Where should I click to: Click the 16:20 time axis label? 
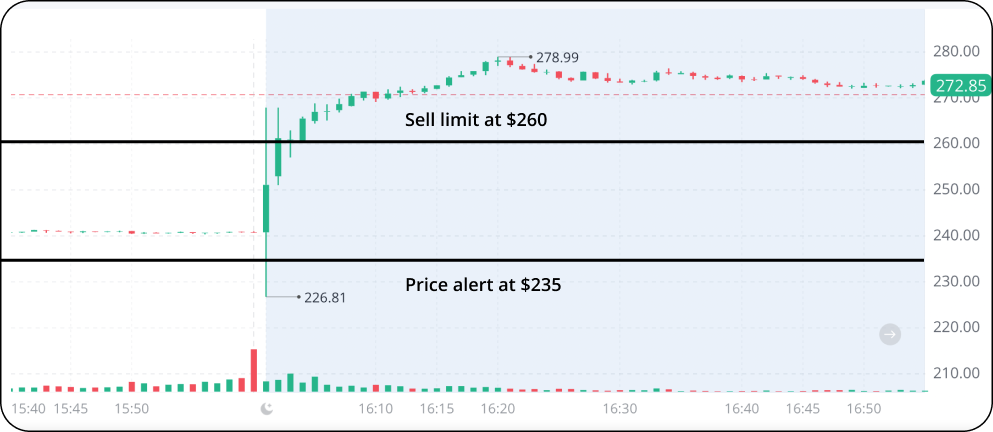(x=498, y=409)
